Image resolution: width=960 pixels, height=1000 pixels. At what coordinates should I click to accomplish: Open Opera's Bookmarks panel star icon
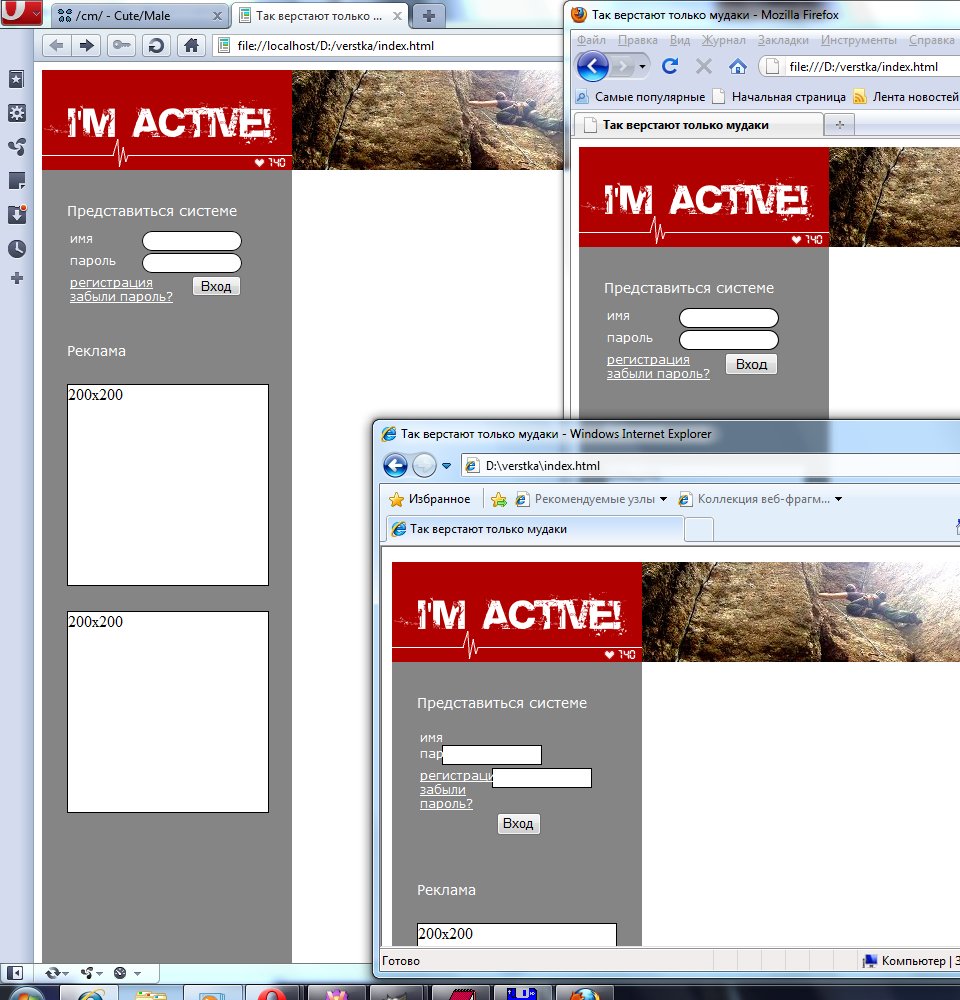[17, 79]
